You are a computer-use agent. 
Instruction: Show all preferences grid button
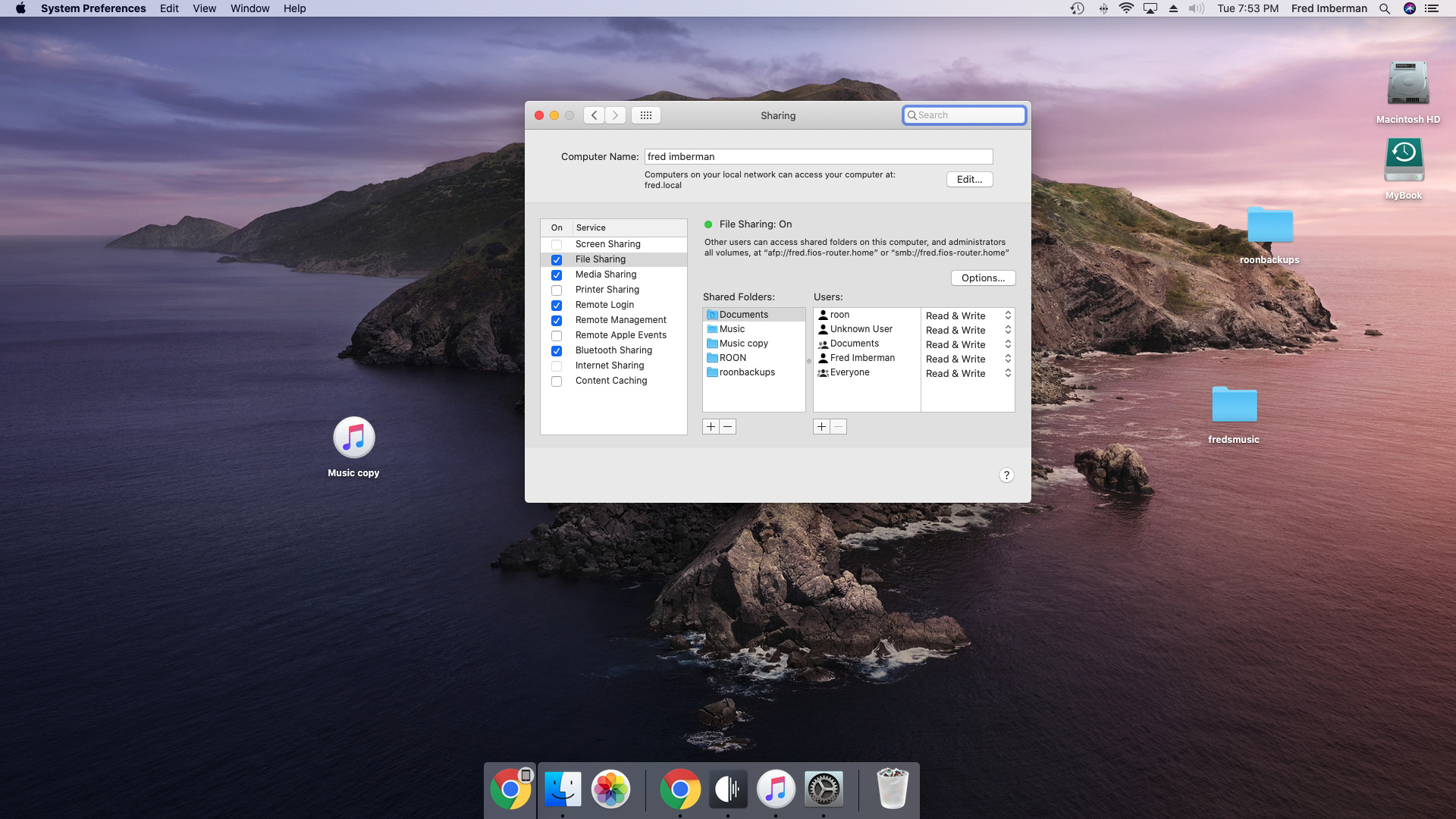pos(646,115)
